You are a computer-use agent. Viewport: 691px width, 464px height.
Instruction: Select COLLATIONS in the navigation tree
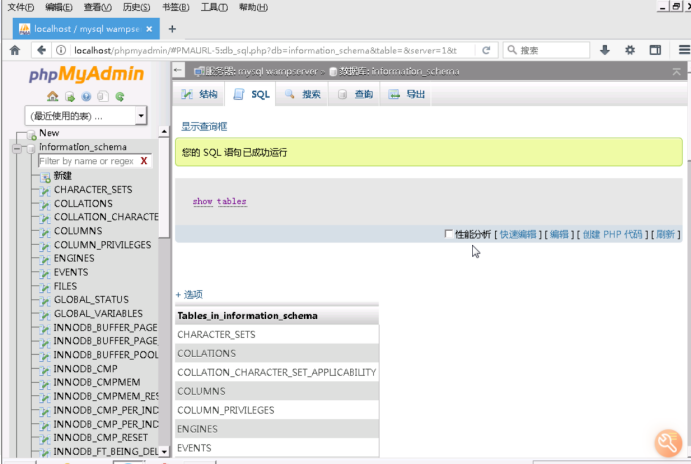83,204
